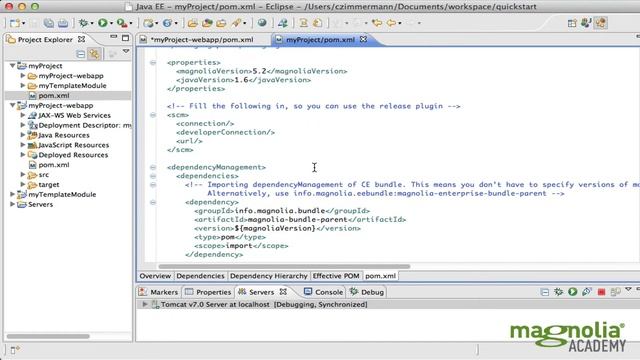
Task: Open the dropdown arrow next to Debug icon
Action: click(x=92, y=24)
